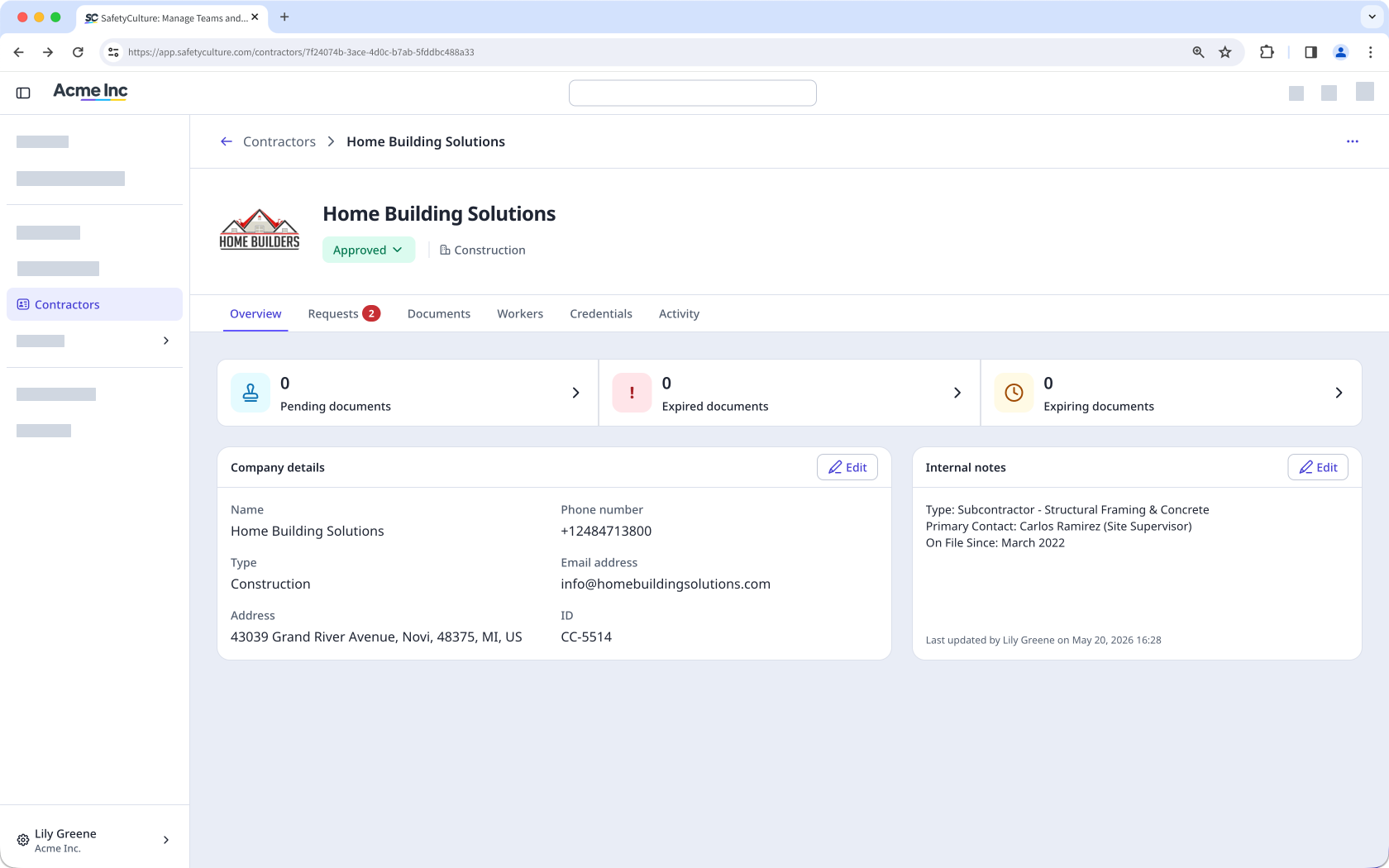Open the tab search dropdown arrow
Viewport: 1389px width, 868px height.
tap(1372, 17)
